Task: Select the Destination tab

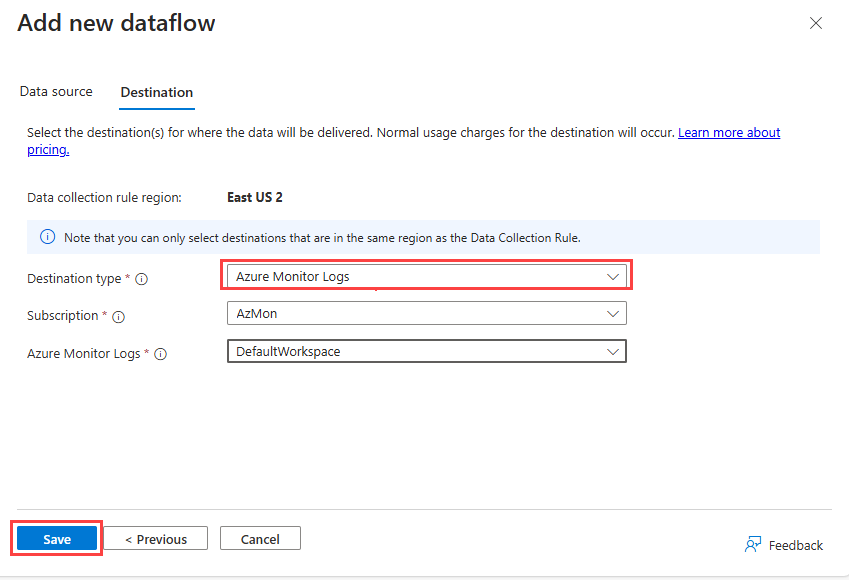Action: click(157, 93)
